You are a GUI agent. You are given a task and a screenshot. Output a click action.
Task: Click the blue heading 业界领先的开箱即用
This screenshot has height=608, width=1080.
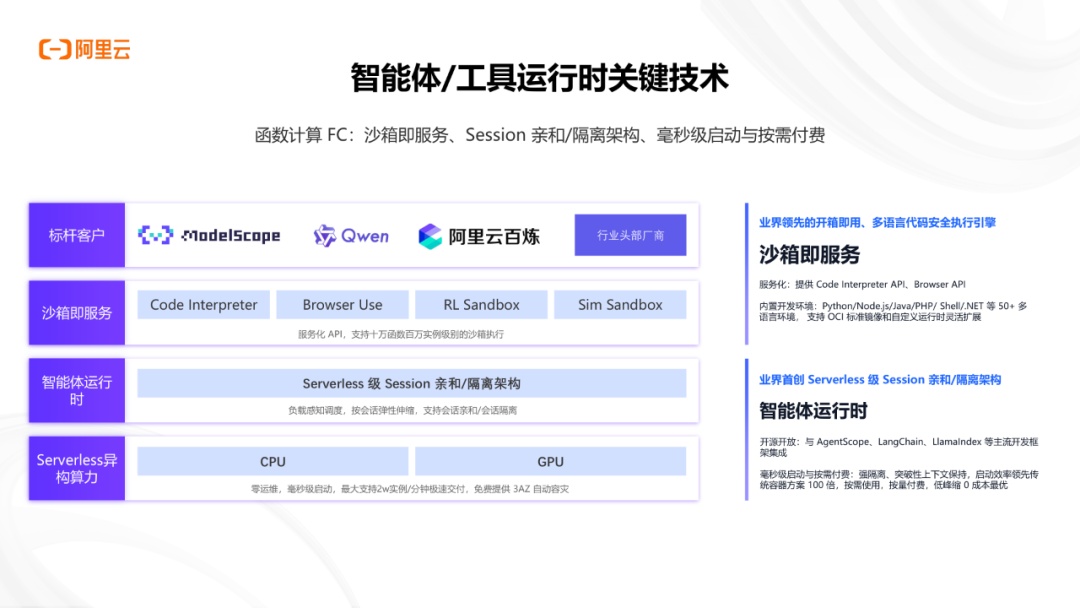[878, 222]
